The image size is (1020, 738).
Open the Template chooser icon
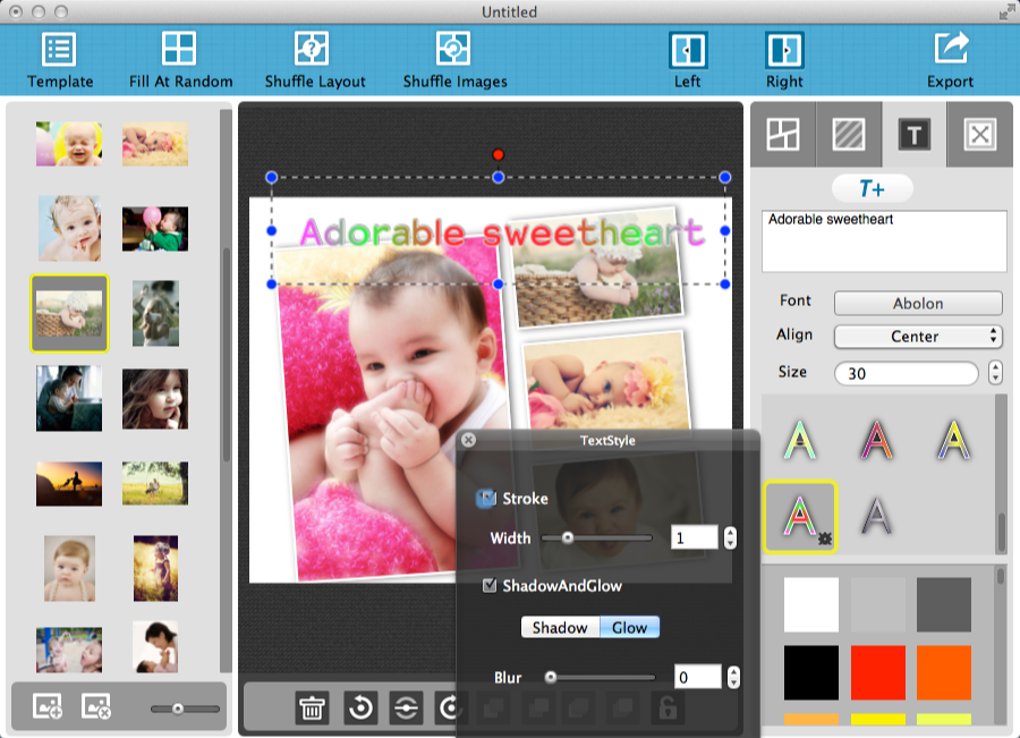point(59,49)
